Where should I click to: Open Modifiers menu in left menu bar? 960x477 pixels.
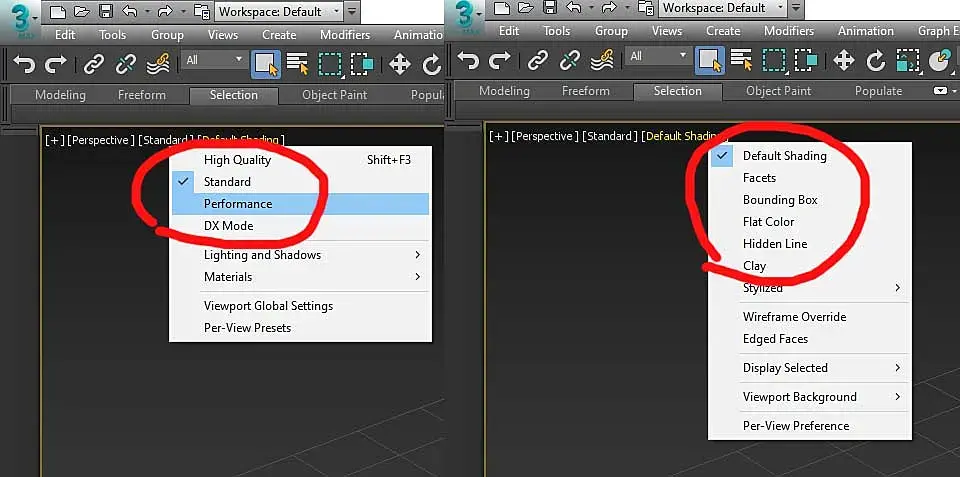345,35
